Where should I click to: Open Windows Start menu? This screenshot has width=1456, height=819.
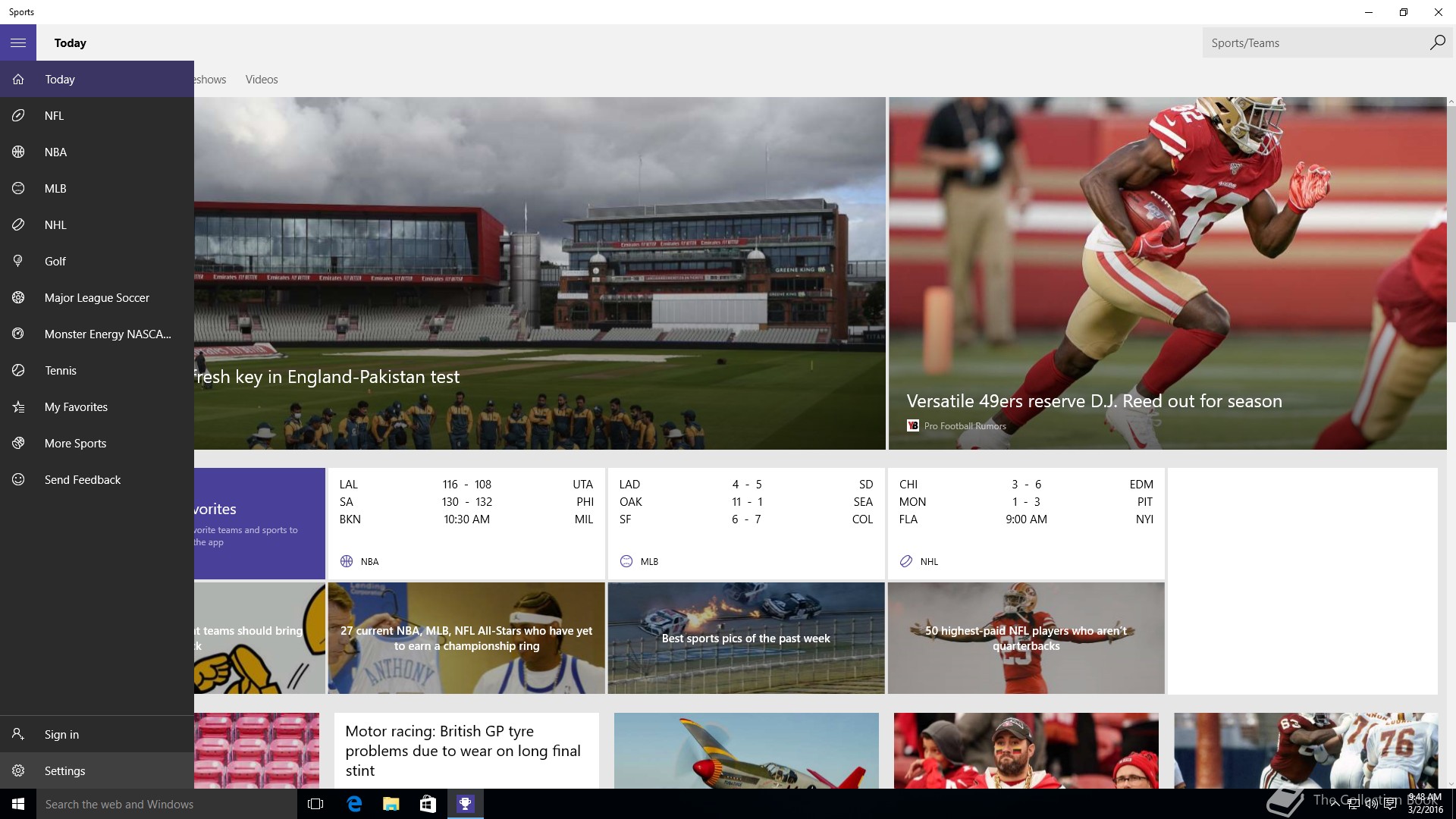[x=18, y=804]
